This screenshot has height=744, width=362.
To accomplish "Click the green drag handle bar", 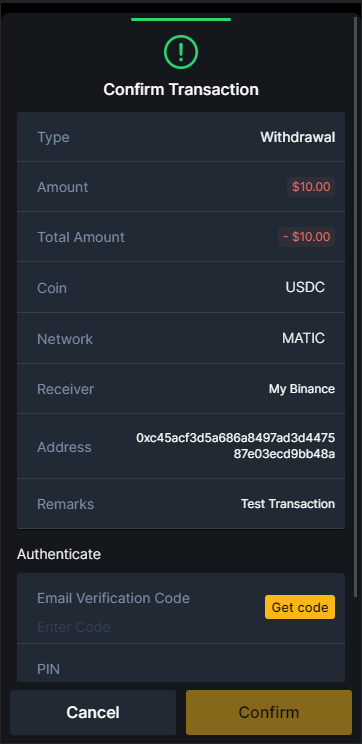I will point(181,19).
